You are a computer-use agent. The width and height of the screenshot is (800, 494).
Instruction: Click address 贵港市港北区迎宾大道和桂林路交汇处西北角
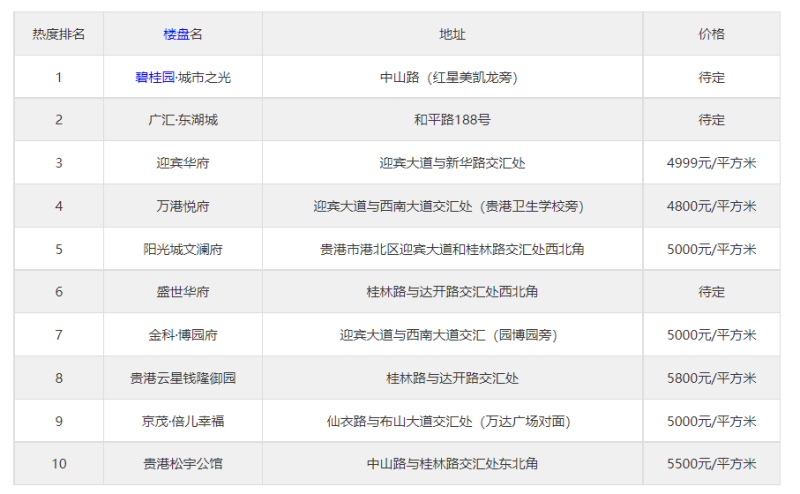(452, 249)
